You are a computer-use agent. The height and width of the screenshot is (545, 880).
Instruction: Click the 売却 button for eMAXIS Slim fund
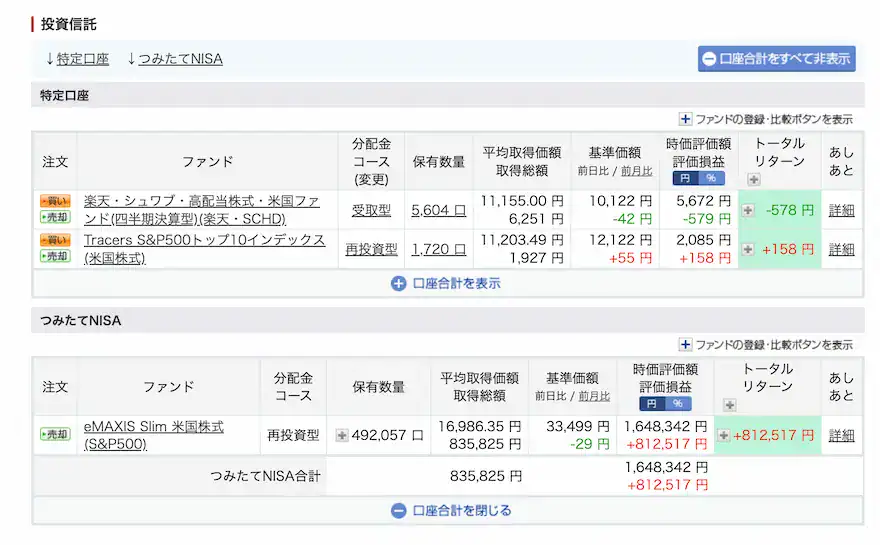(55, 434)
